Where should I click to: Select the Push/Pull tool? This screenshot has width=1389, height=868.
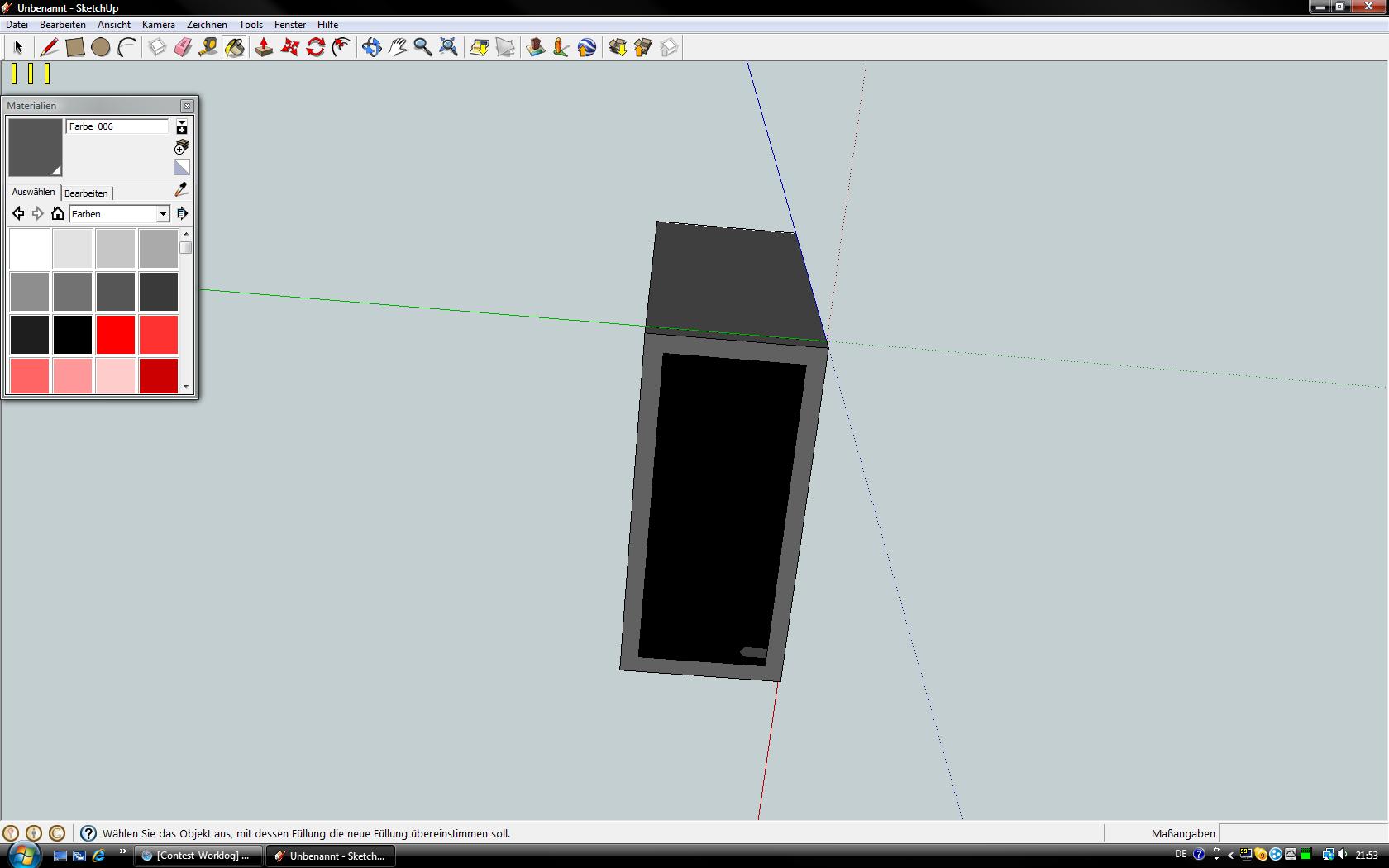click(264, 47)
